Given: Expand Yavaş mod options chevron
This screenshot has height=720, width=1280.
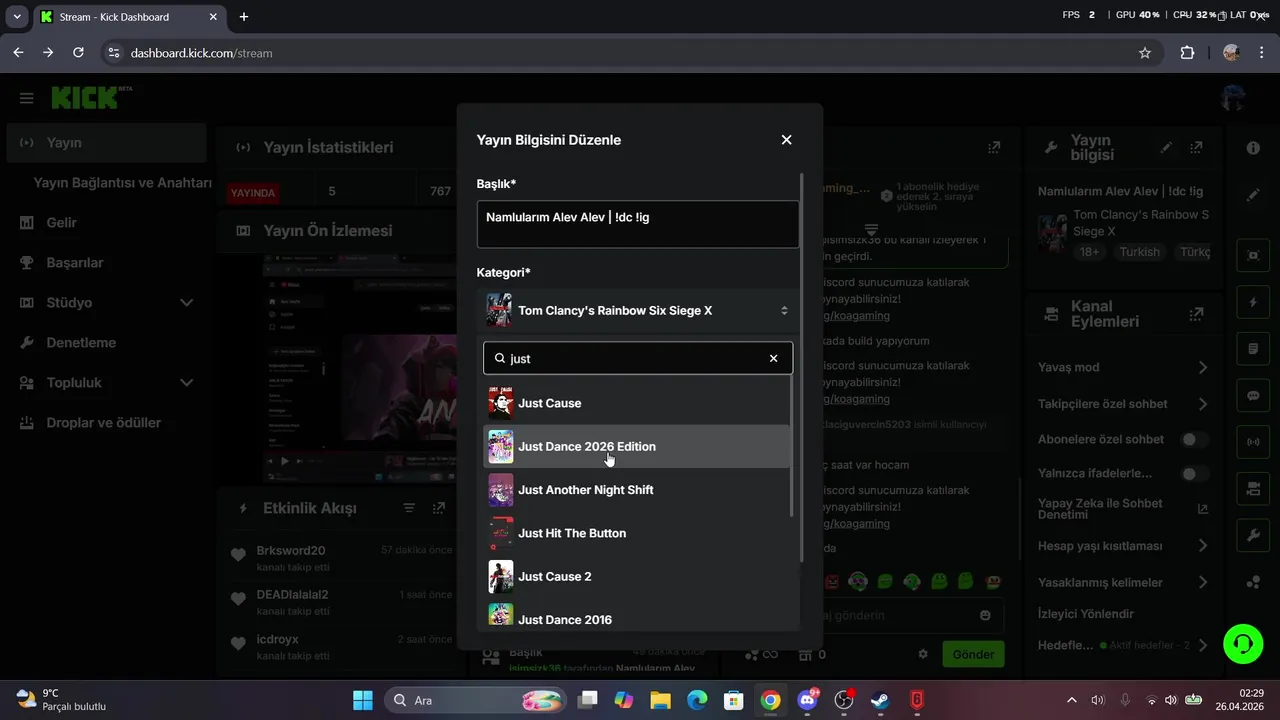Looking at the screenshot, I should click(x=1203, y=367).
